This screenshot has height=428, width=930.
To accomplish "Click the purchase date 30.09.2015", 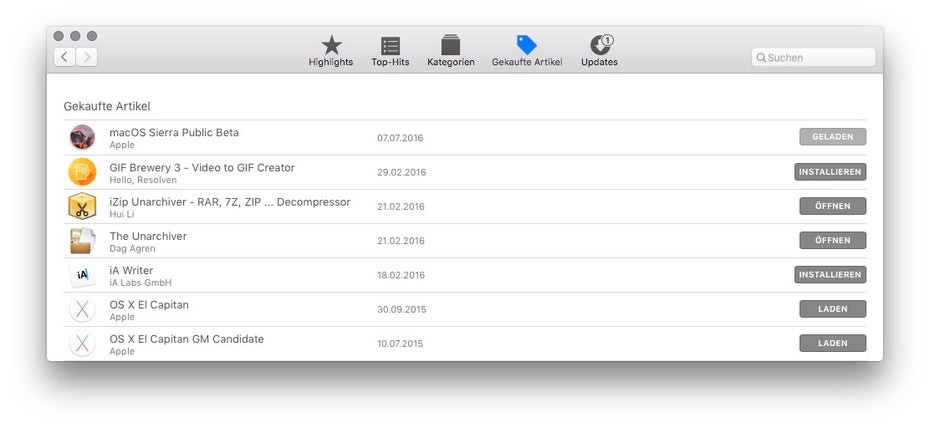I will [402, 309].
